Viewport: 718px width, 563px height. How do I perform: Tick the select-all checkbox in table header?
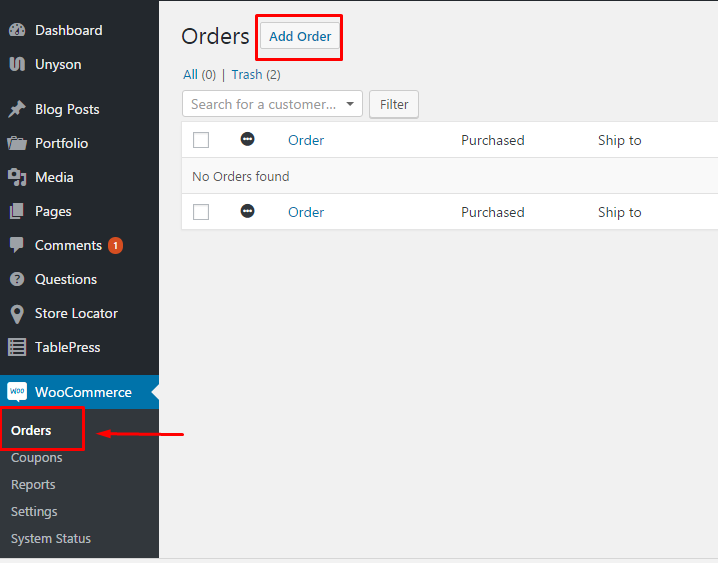(x=201, y=140)
